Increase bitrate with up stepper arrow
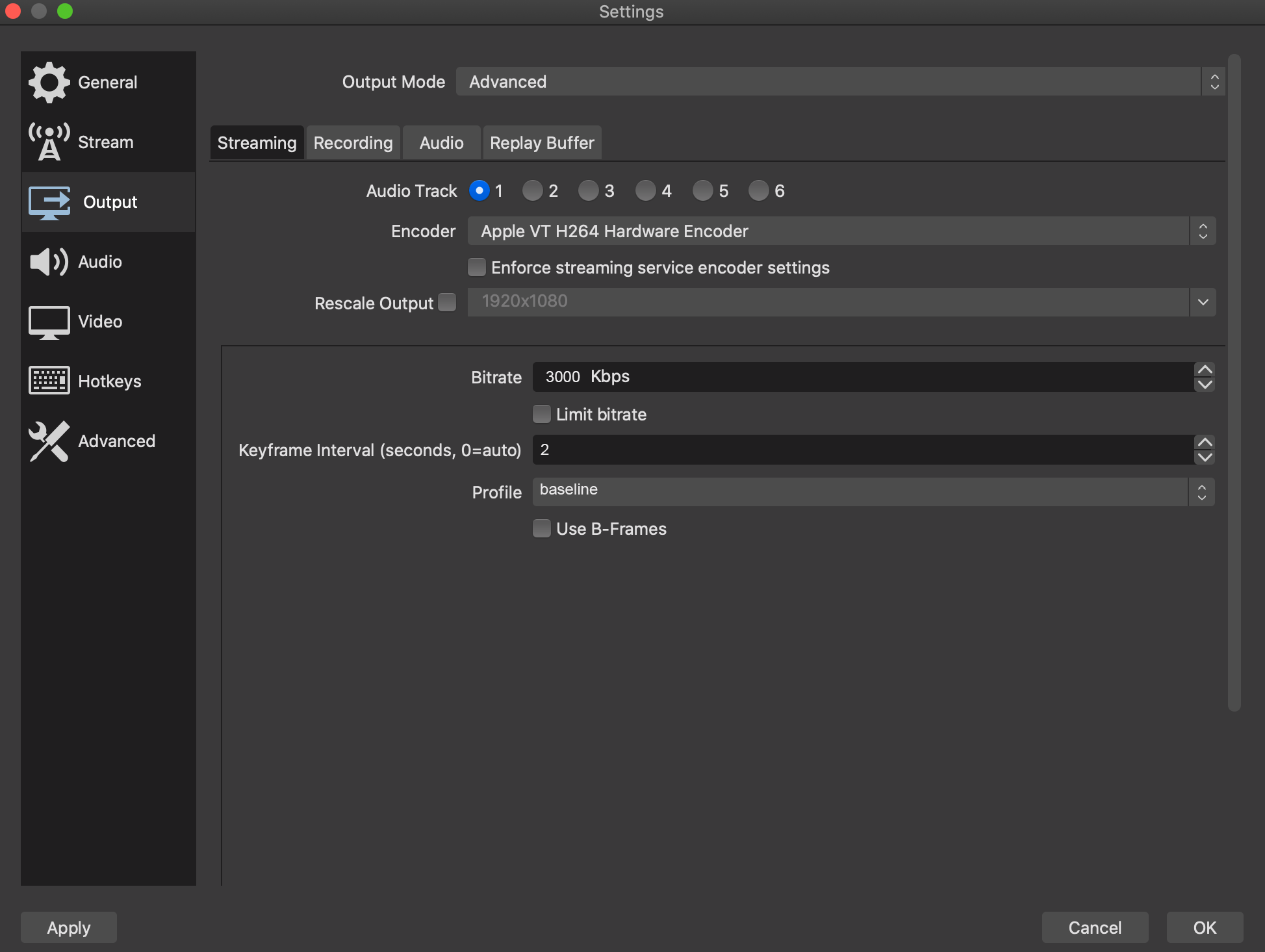This screenshot has height=952, width=1265. click(1205, 369)
